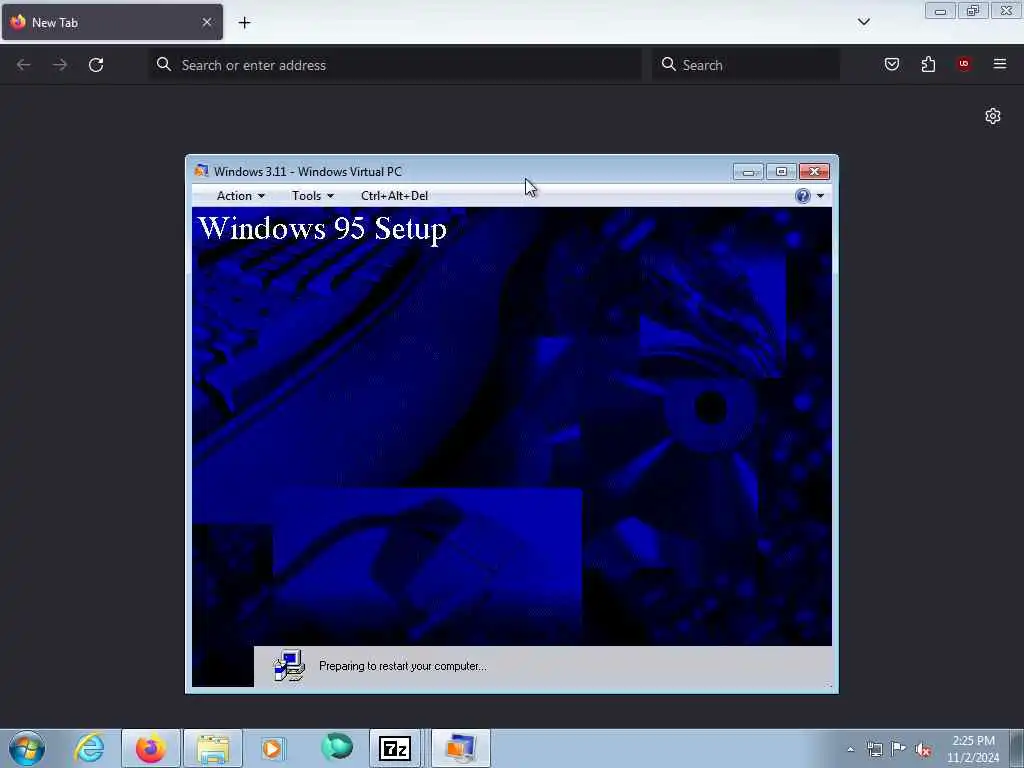Close the Firefox window
Image resolution: width=1024 pixels, height=768 pixels.
[1007, 11]
